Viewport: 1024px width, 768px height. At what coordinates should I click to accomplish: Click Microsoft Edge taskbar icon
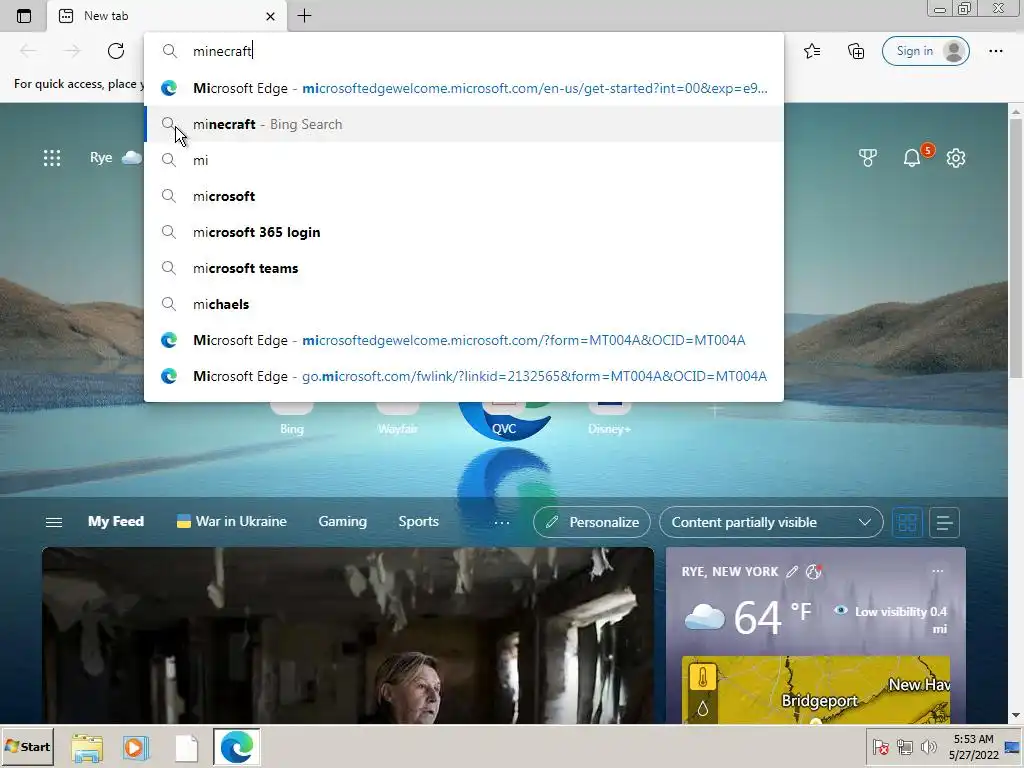[236, 746]
